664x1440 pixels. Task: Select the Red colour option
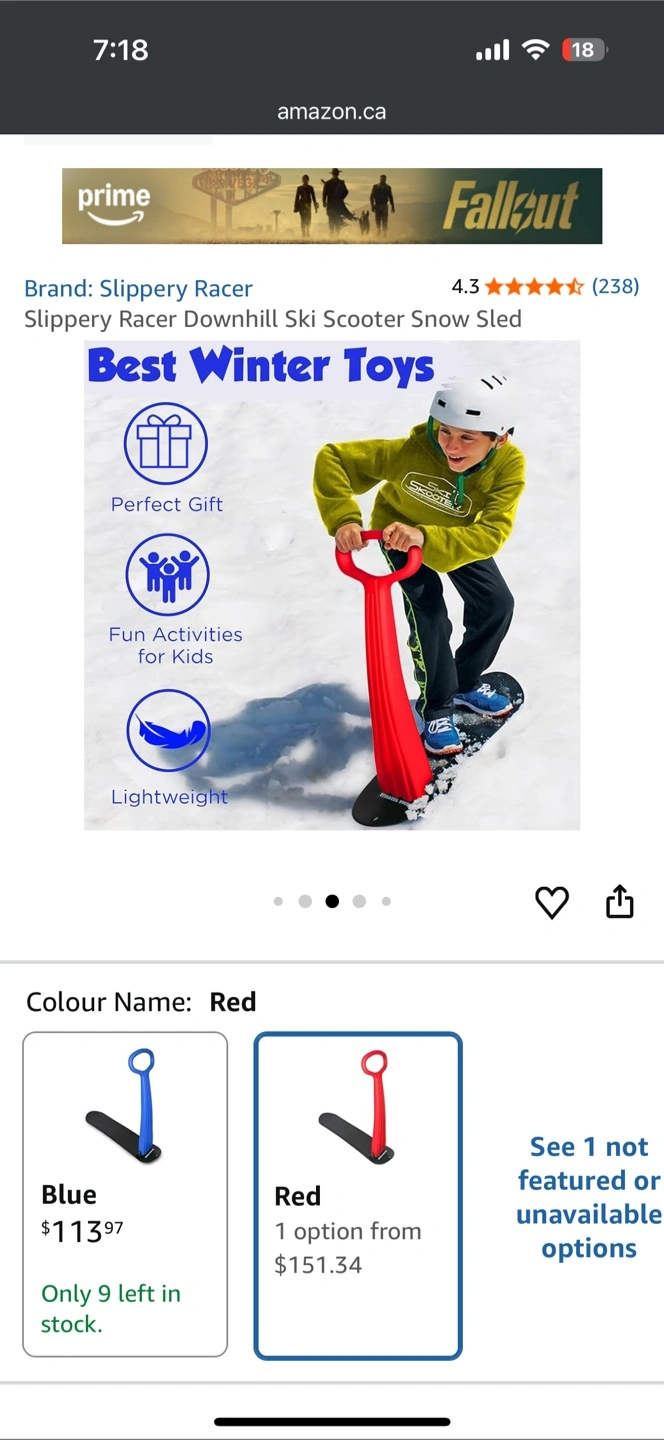(x=358, y=1196)
